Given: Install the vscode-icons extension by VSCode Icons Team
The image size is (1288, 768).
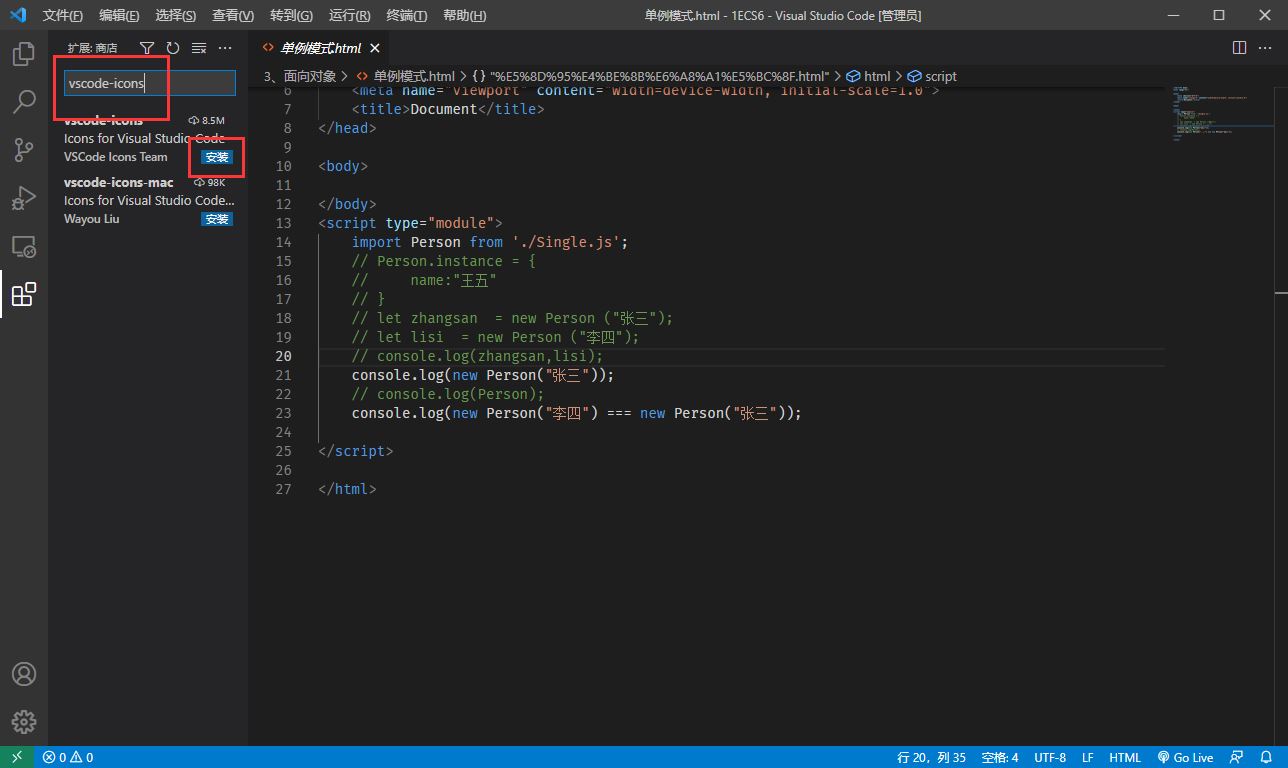Looking at the screenshot, I should (217, 157).
